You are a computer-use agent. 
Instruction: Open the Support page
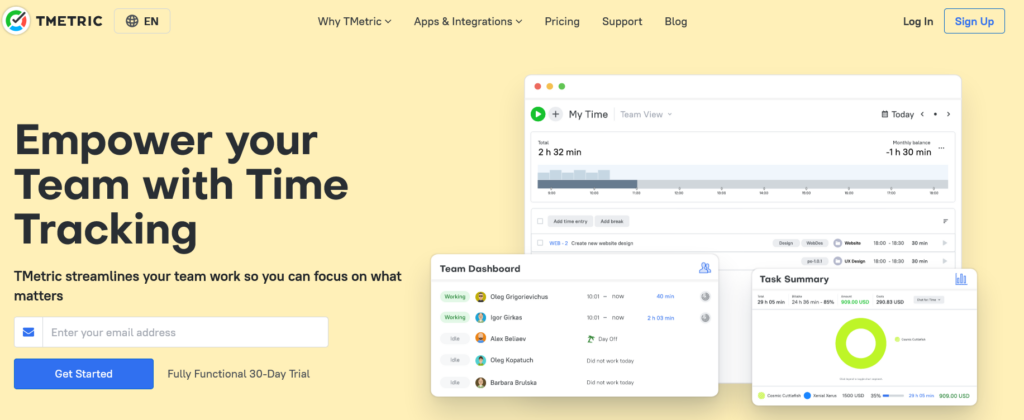click(622, 22)
